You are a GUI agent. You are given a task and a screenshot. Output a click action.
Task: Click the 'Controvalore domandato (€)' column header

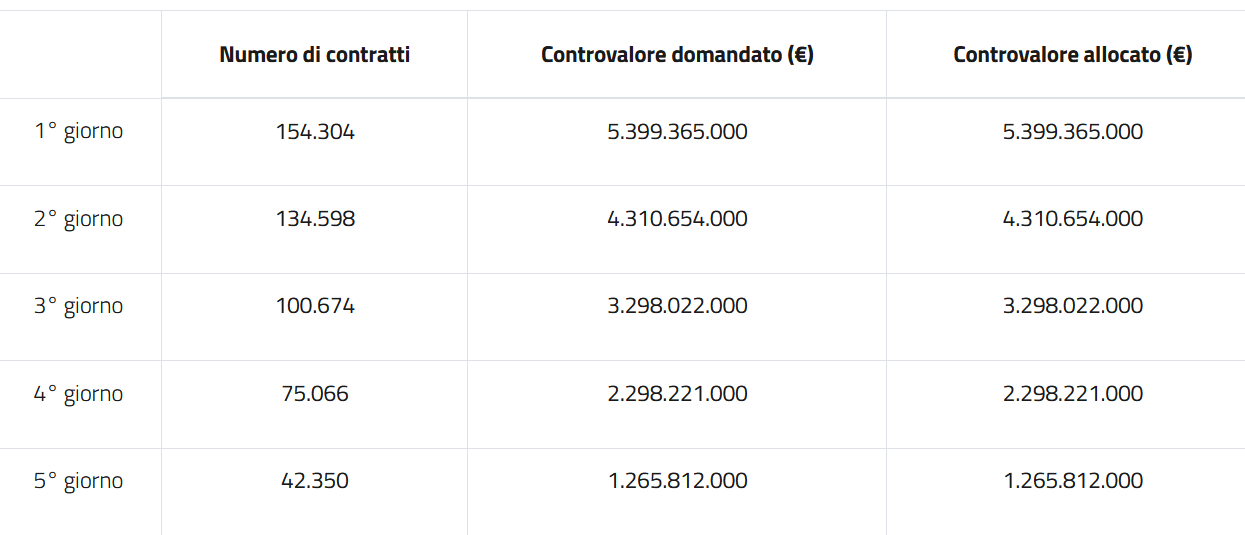[677, 55]
